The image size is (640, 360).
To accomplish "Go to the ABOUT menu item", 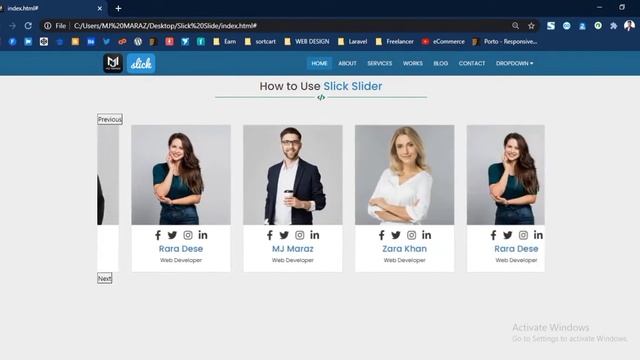I will [x=347, y=63].
